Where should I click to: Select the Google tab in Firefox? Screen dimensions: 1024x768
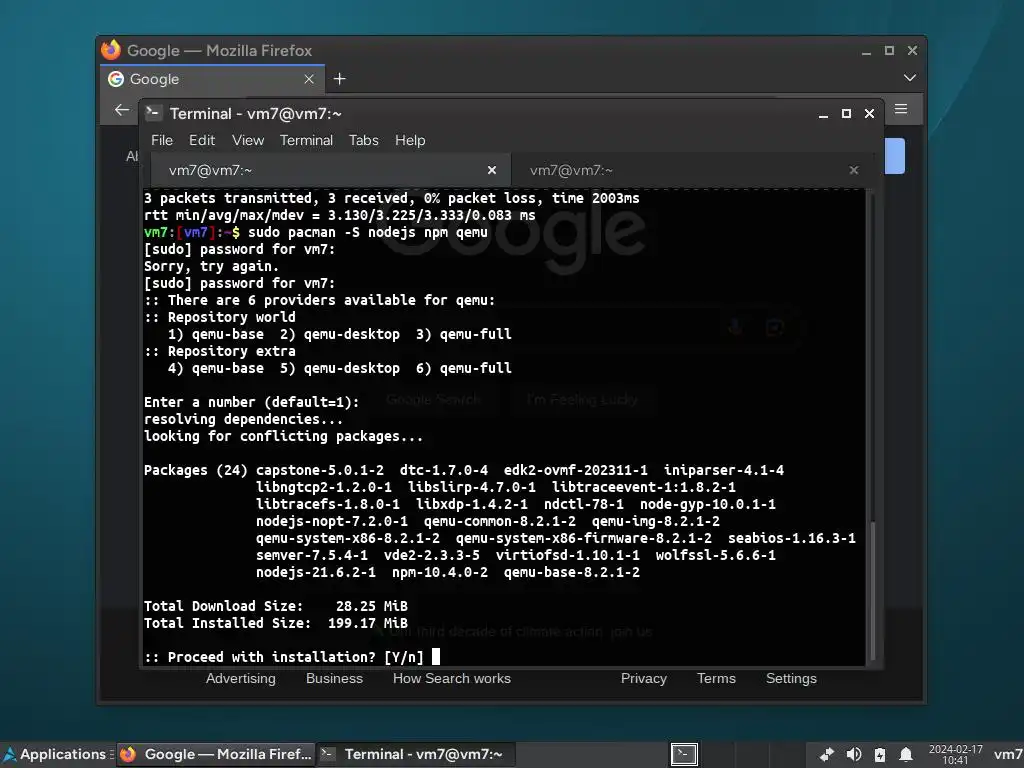(x=214, y=79)
